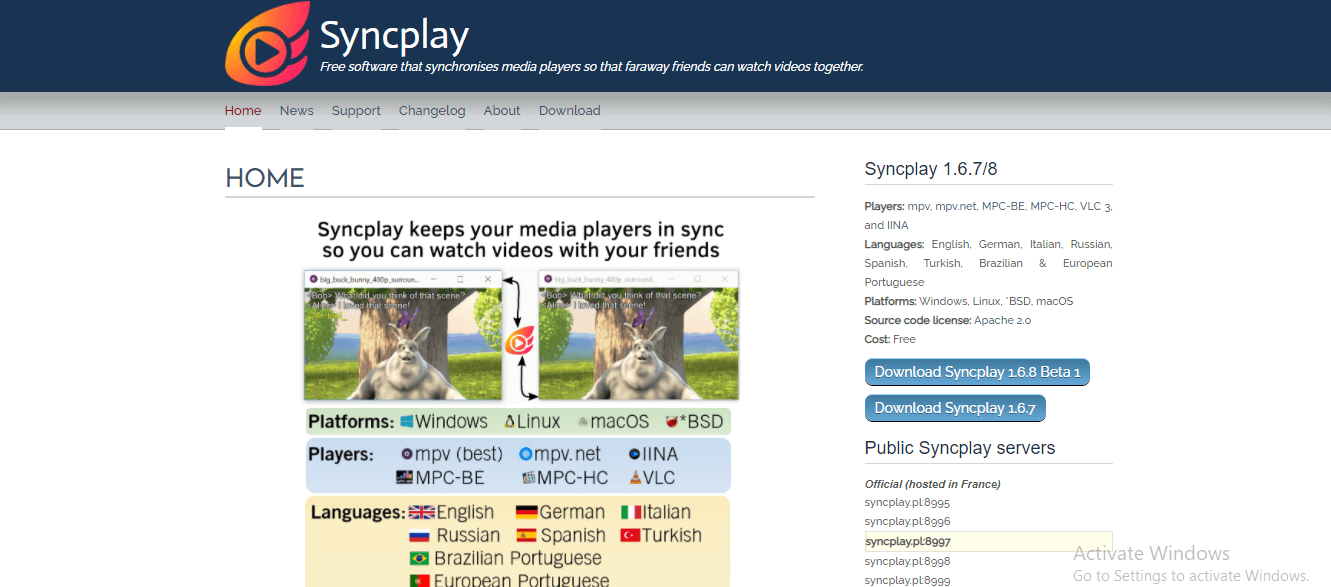Open the Home navigation tab
The width and height of the screenshot is (1331, 587).
243,111
